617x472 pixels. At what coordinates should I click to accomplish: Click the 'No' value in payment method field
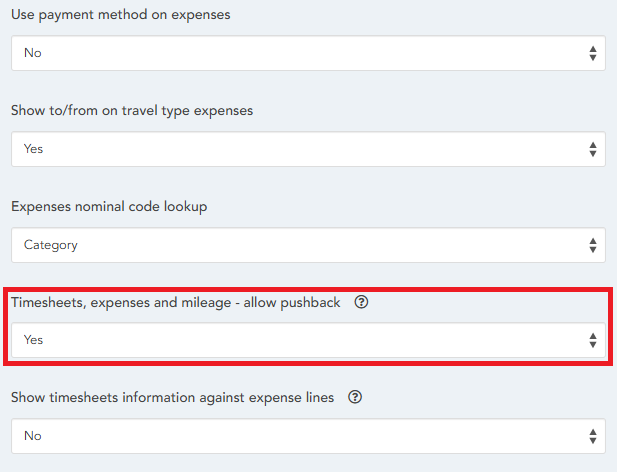tap(33, 53)
